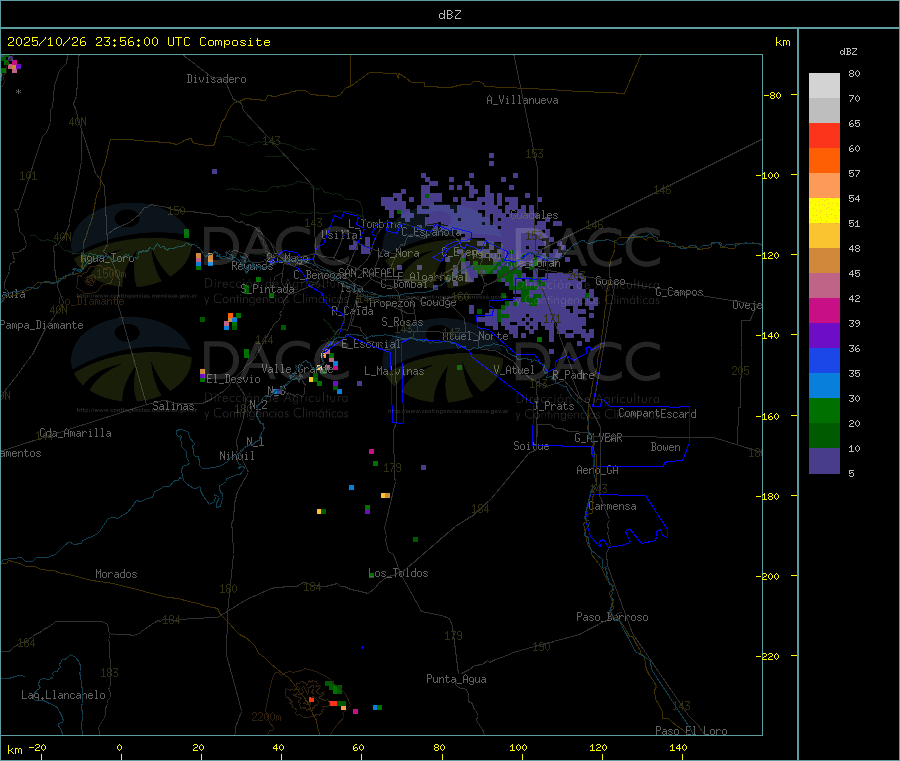Click the 140 km horizontal axis tick

tap(678, 748)
